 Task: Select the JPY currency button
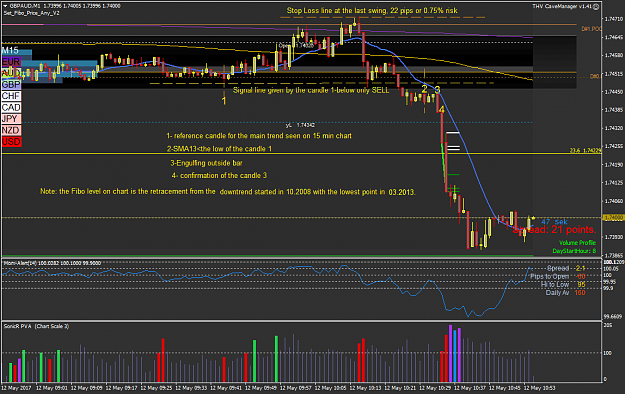tap(11, 119)
